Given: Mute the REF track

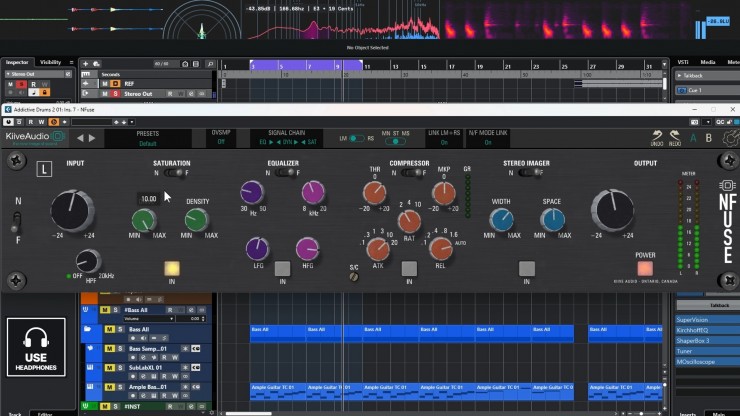Looking at the screenshot, I should tap(105, 84).
